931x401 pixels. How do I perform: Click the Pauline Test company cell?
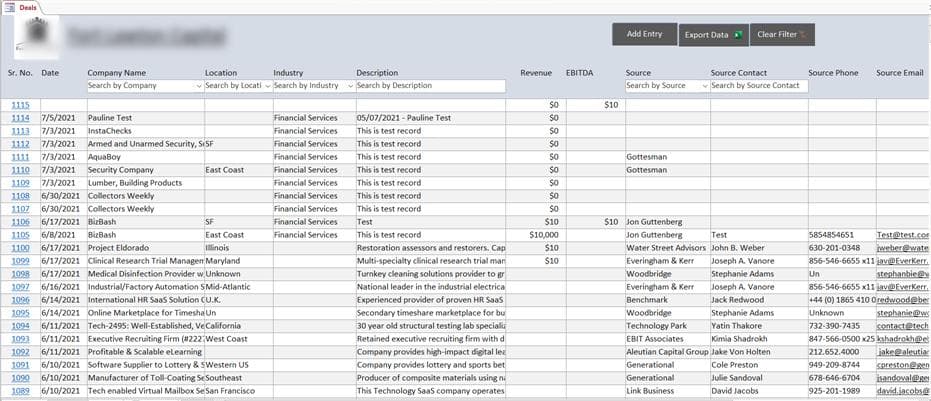coord(145,118)
